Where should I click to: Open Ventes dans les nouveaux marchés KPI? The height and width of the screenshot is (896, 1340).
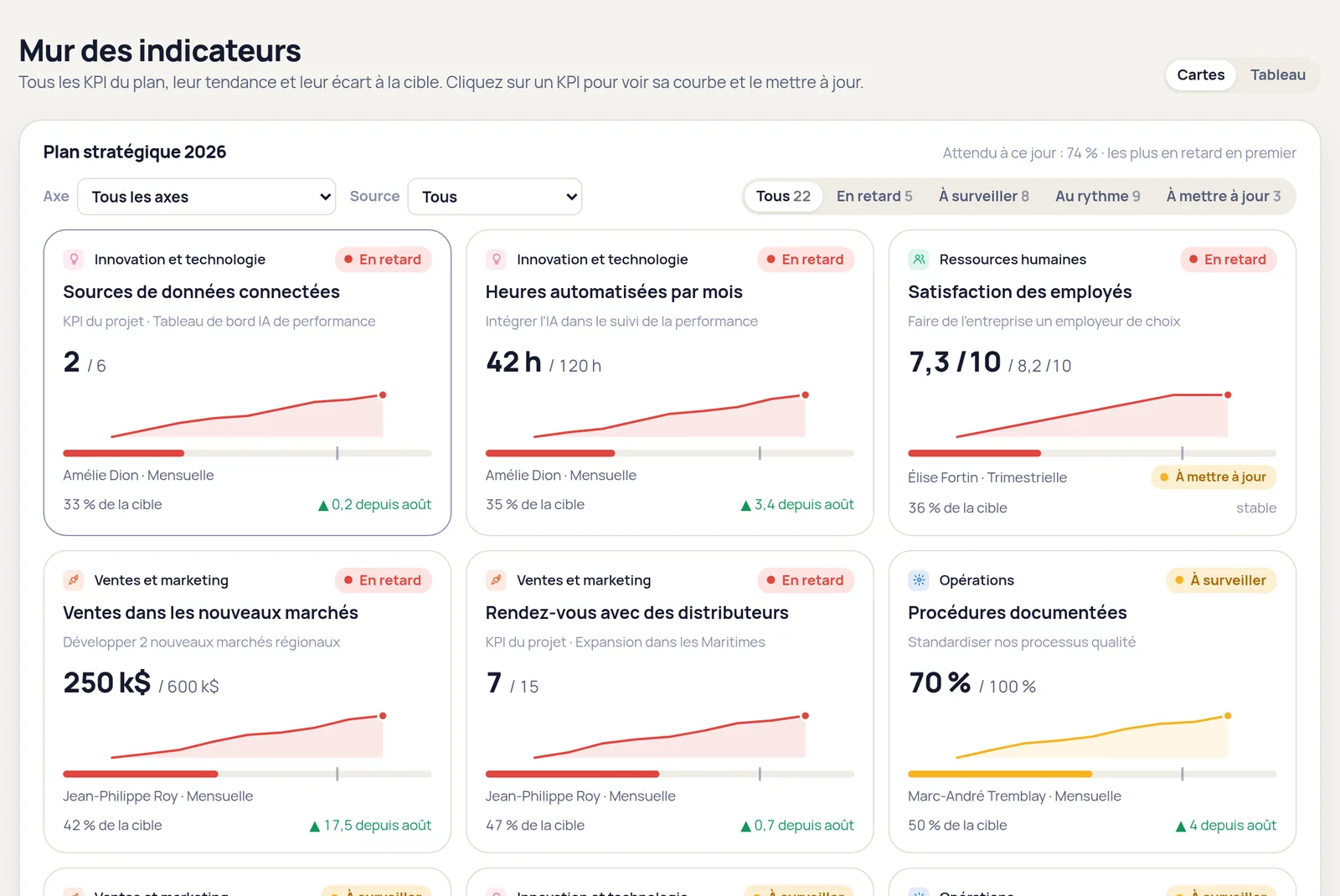click(247, 702)
